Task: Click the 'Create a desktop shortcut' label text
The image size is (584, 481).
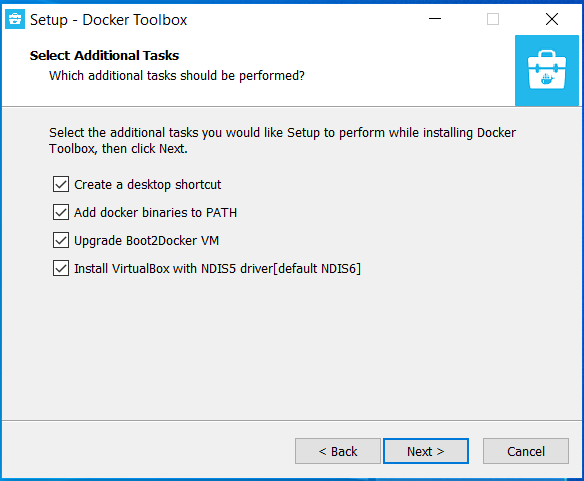Action: pyautogui.click(x=147, y=184)
